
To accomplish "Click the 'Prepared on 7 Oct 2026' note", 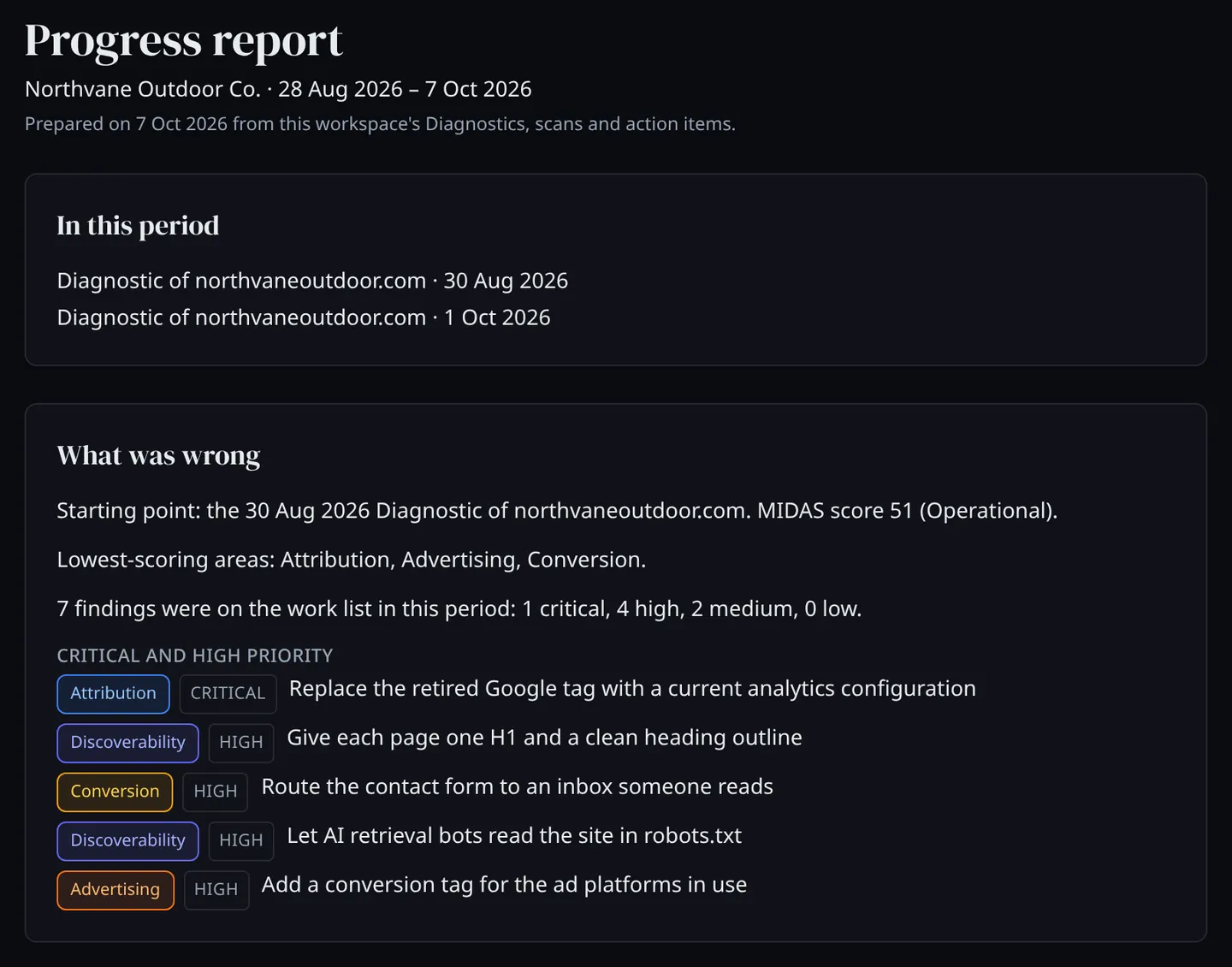I will [380, 124].
